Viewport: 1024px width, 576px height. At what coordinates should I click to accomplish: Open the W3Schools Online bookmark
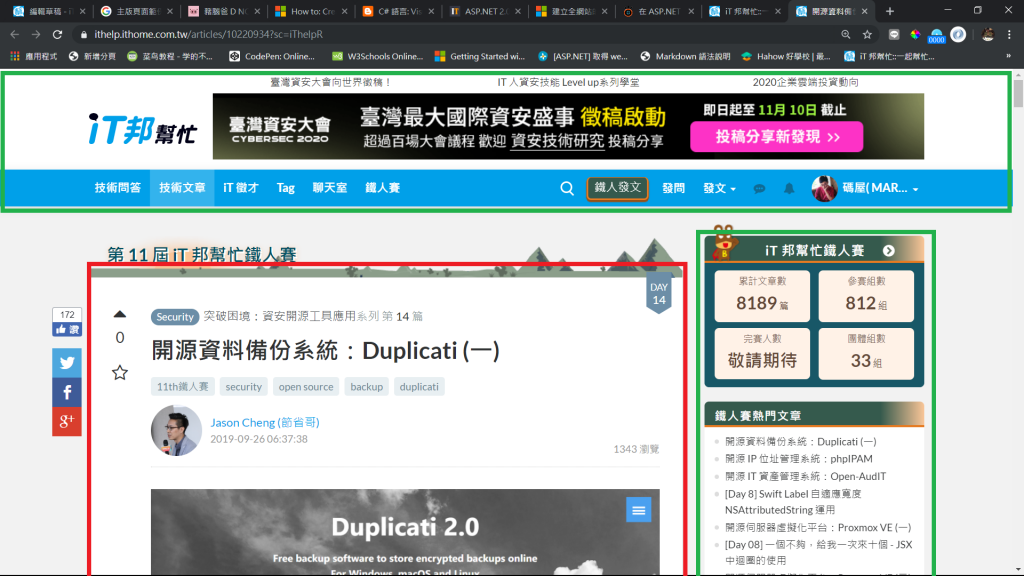click(x=377, y=57)
